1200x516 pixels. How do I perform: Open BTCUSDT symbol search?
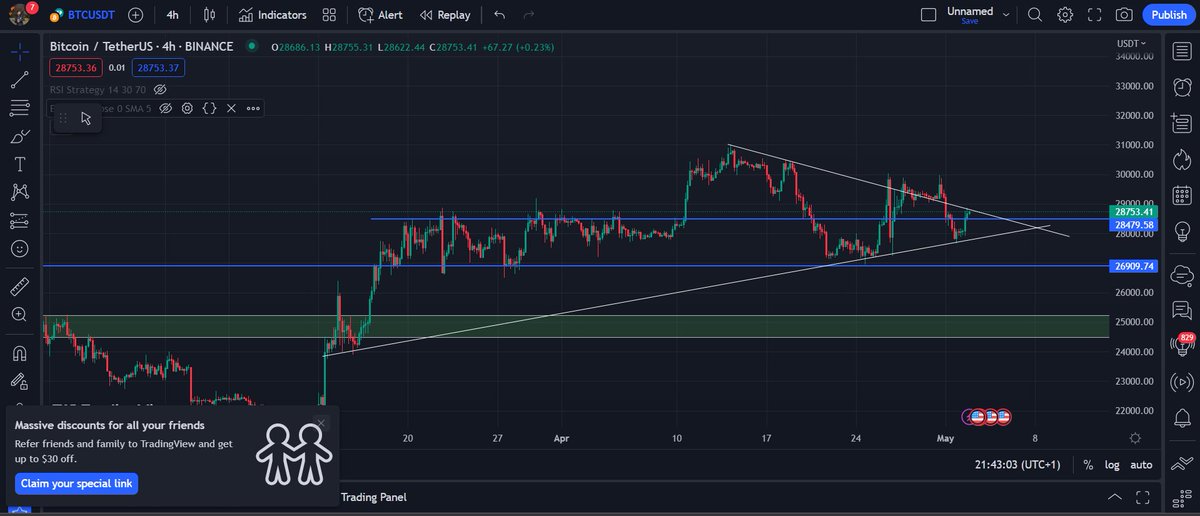83,15
